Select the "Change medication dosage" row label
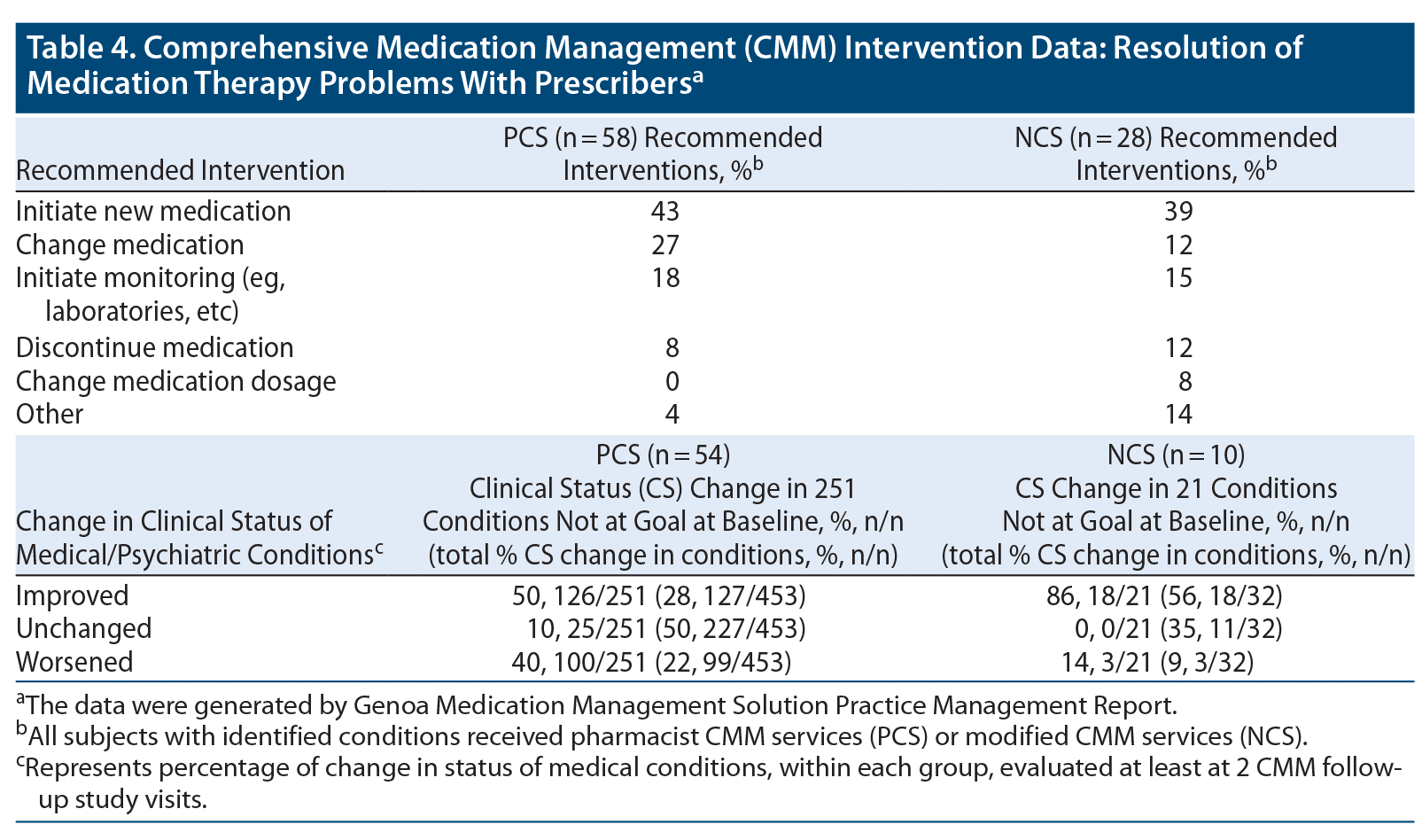1422x840 pixels. point(175,381)
